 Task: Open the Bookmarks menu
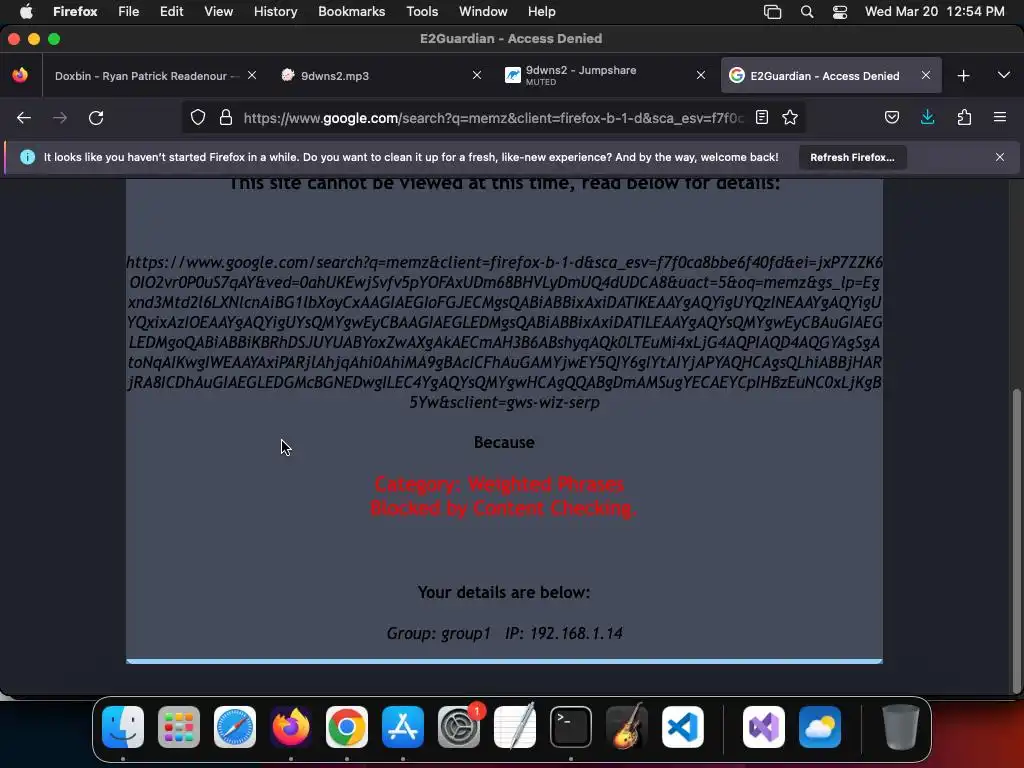coord(351,12)
